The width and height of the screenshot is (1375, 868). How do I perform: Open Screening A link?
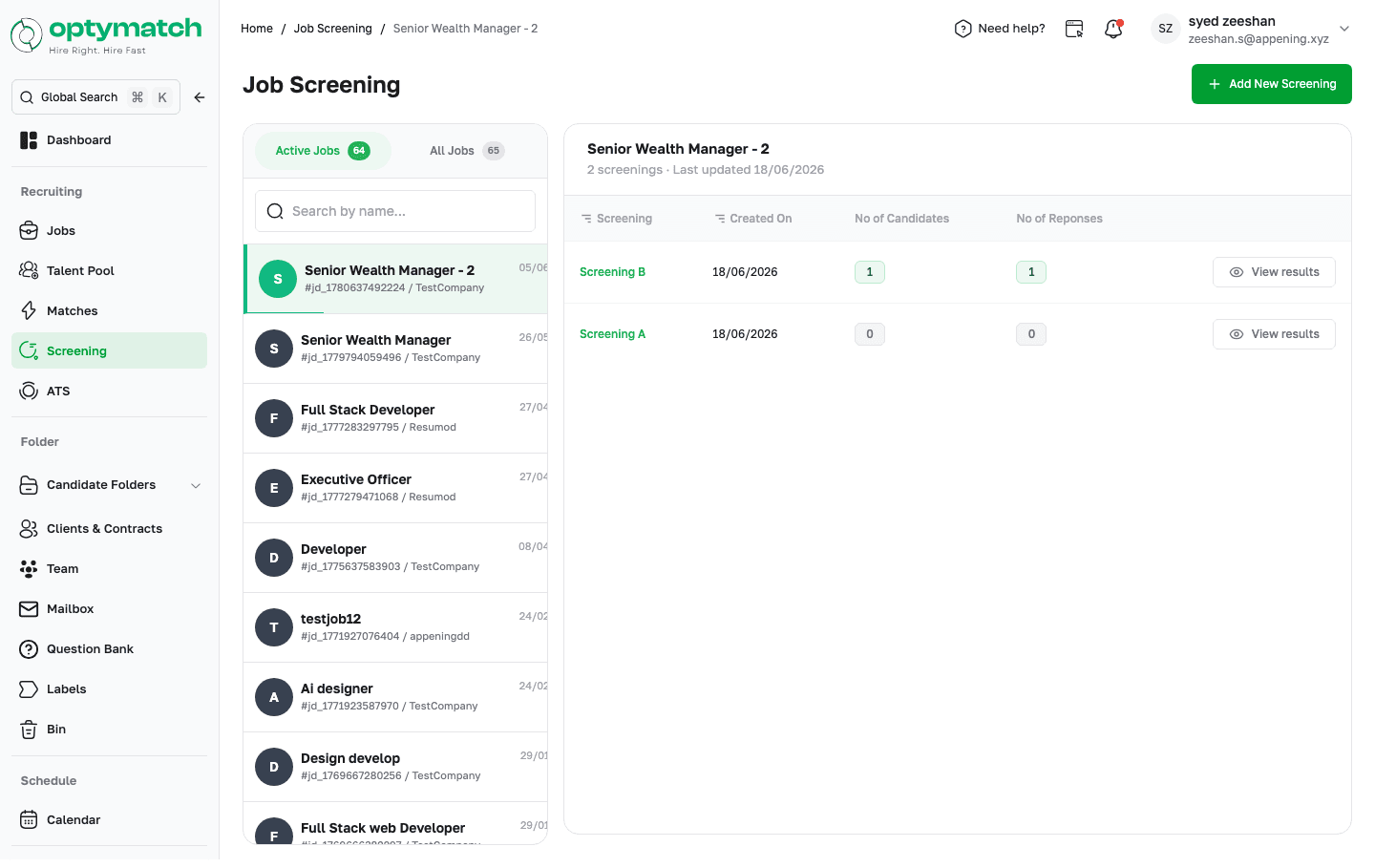pos(613,334)
